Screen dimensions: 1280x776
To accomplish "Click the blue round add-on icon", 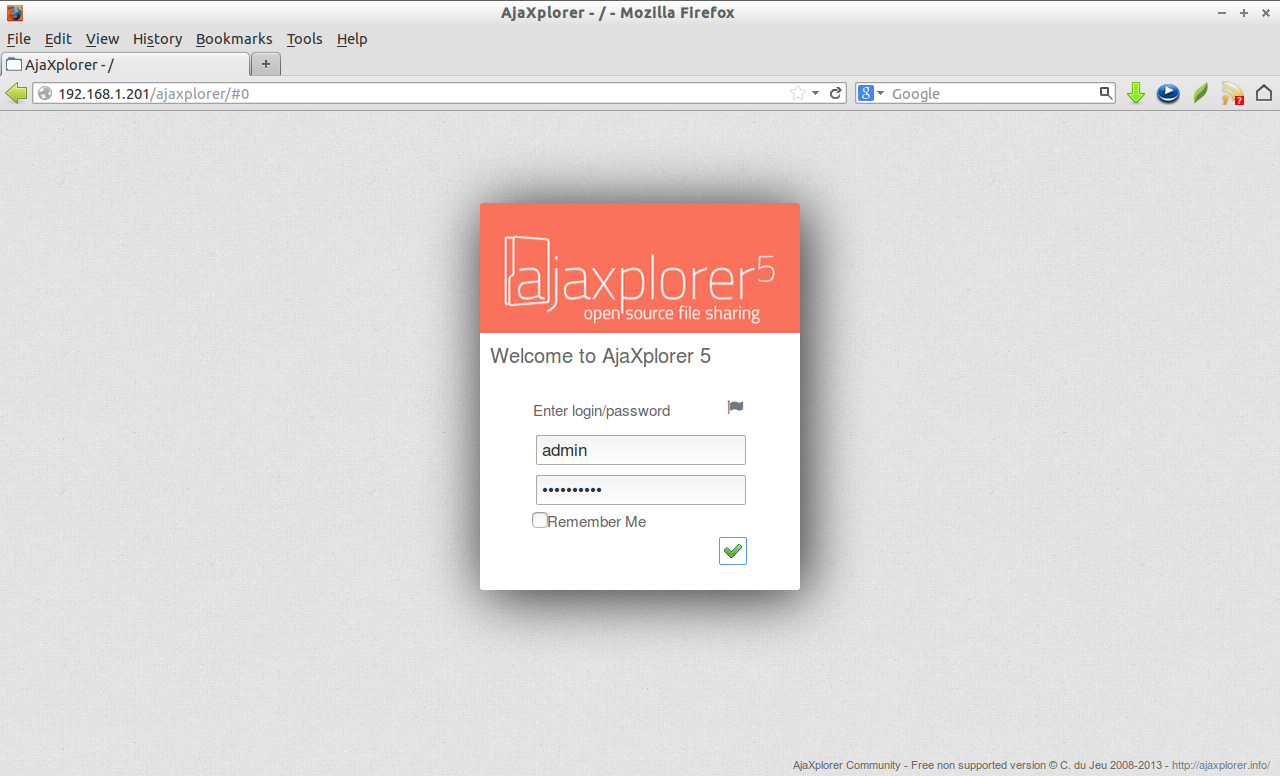I will coord(1168,93).
